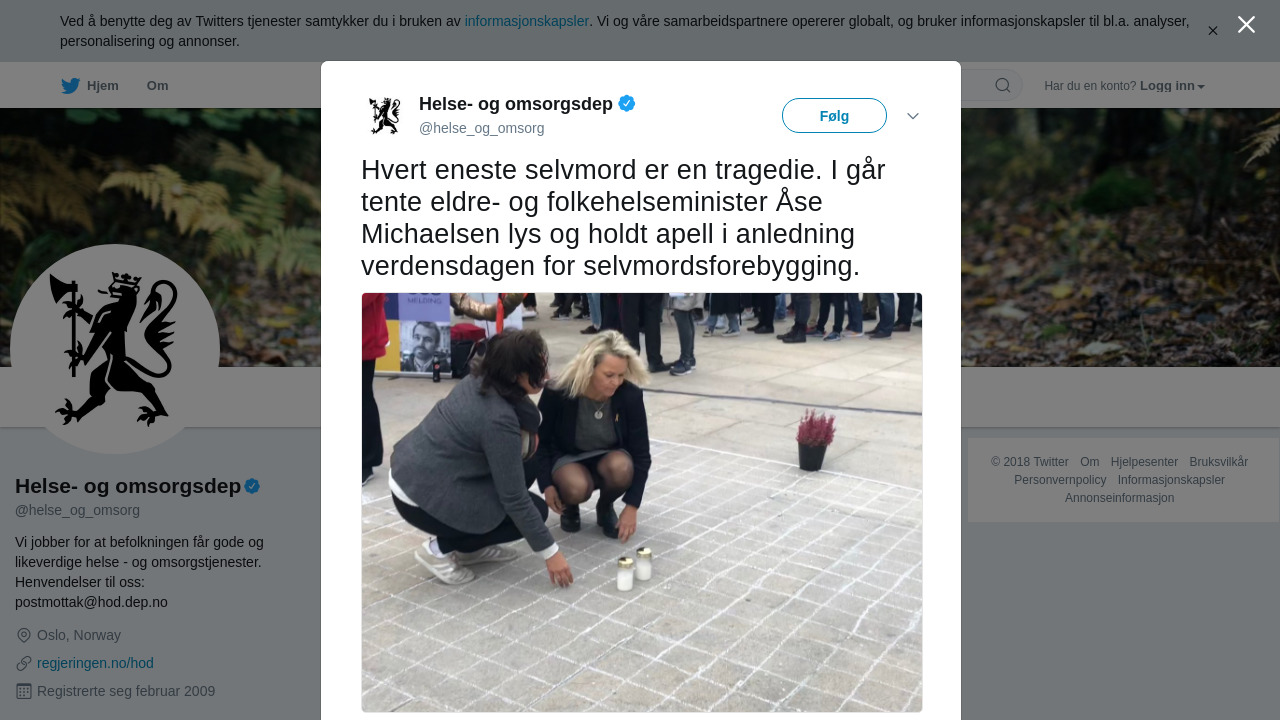Open the large profile lion picture
This screenshot has width=1280, height=720.
115,349
